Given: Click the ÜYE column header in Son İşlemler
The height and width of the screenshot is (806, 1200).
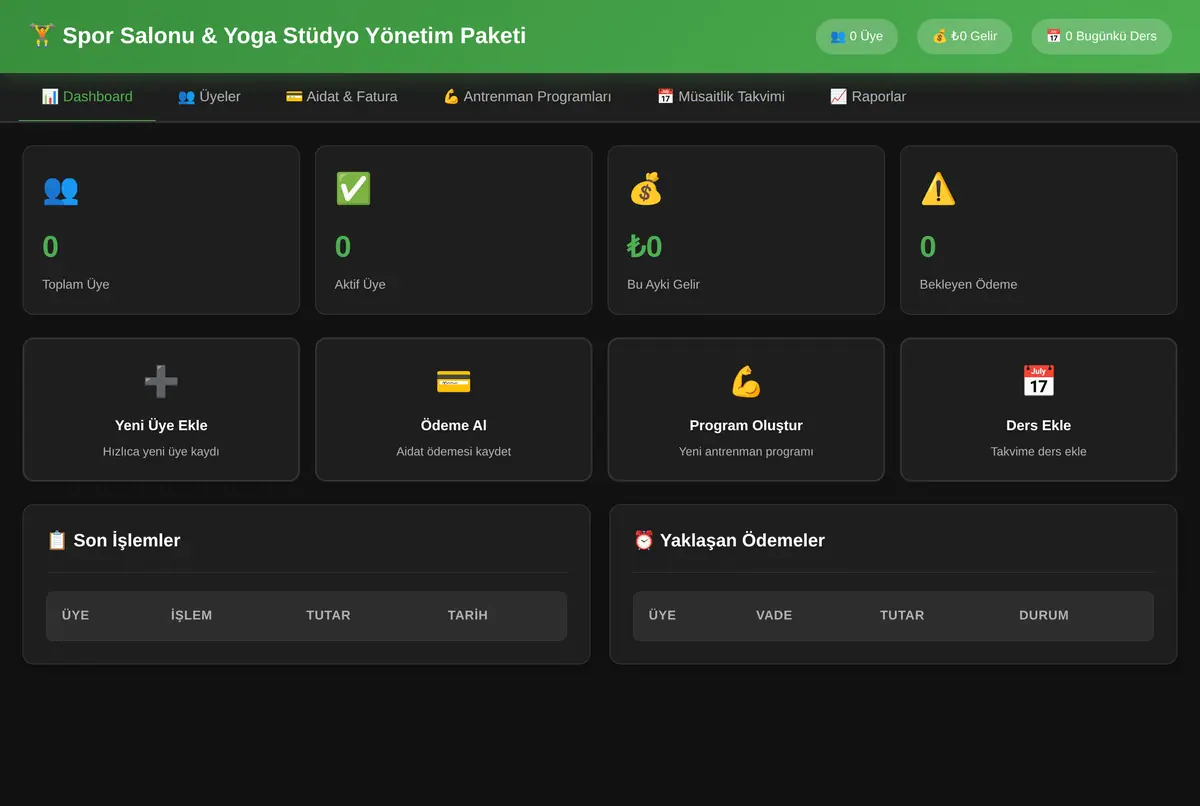Looking at the screenshot, I should [75, 615].
